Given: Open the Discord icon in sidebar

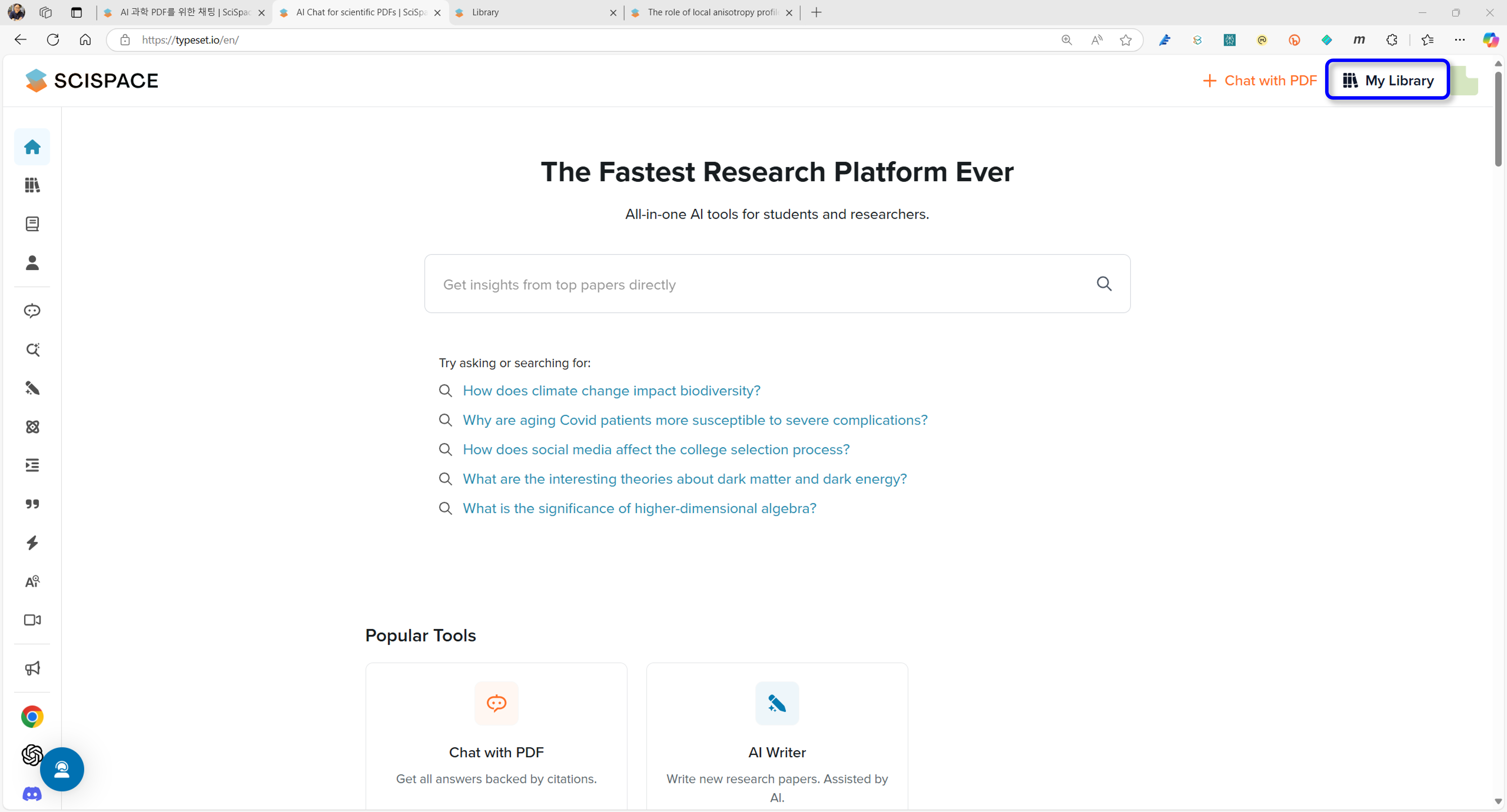Looking at the screenshot, I should click(x=32, y=794).
